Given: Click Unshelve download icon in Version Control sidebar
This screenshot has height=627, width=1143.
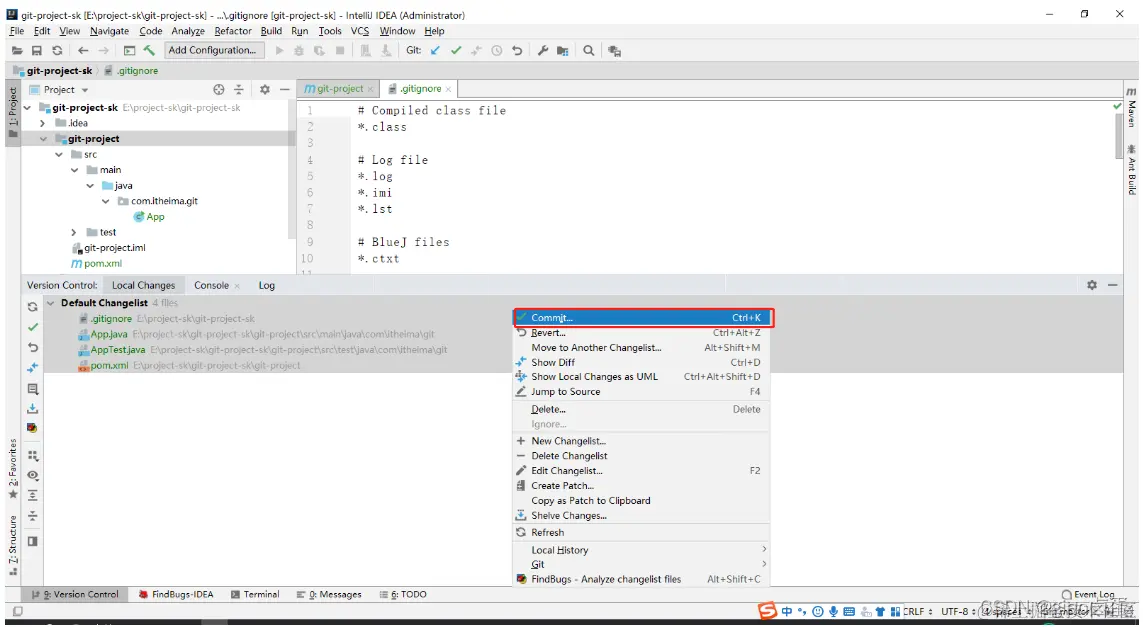Looking at the screenshot, I should click(33, 409).
